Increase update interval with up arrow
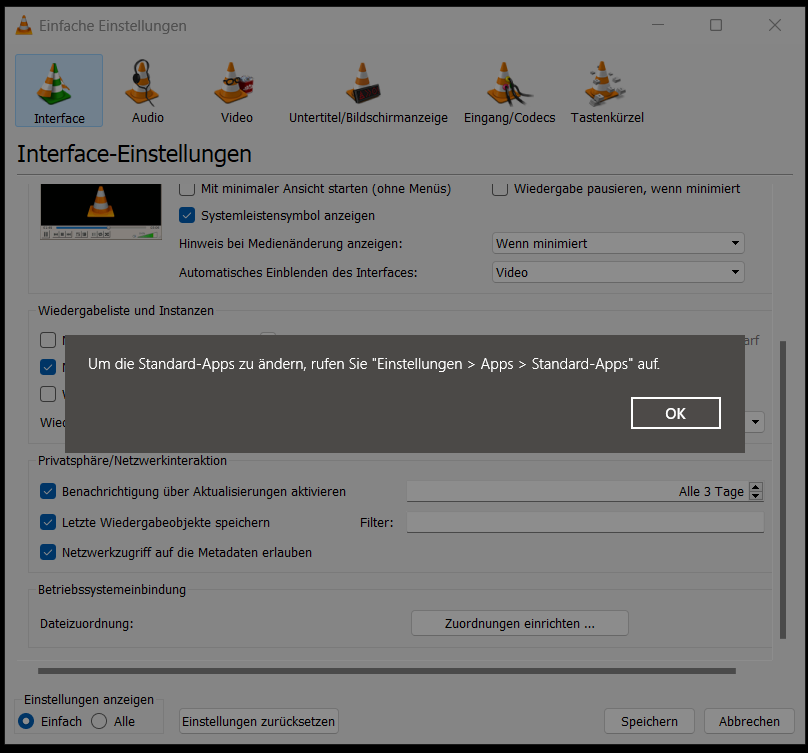808x753 pixels. [755, 487]
